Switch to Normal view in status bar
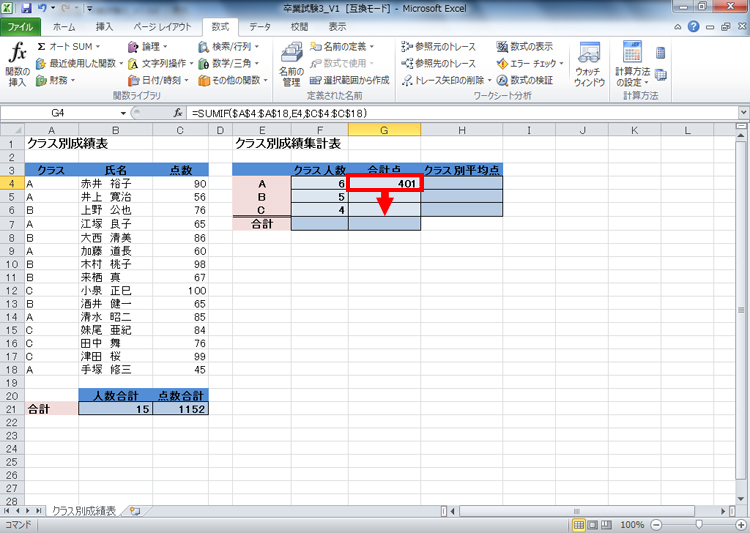Screen dimensions: 750x533 579,525
